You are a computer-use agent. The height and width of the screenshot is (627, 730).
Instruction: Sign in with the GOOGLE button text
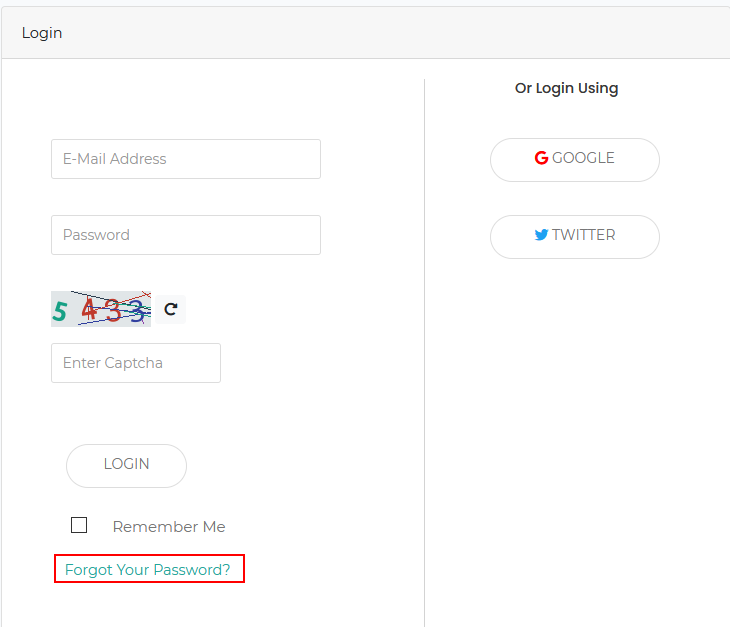pos(583,158)
